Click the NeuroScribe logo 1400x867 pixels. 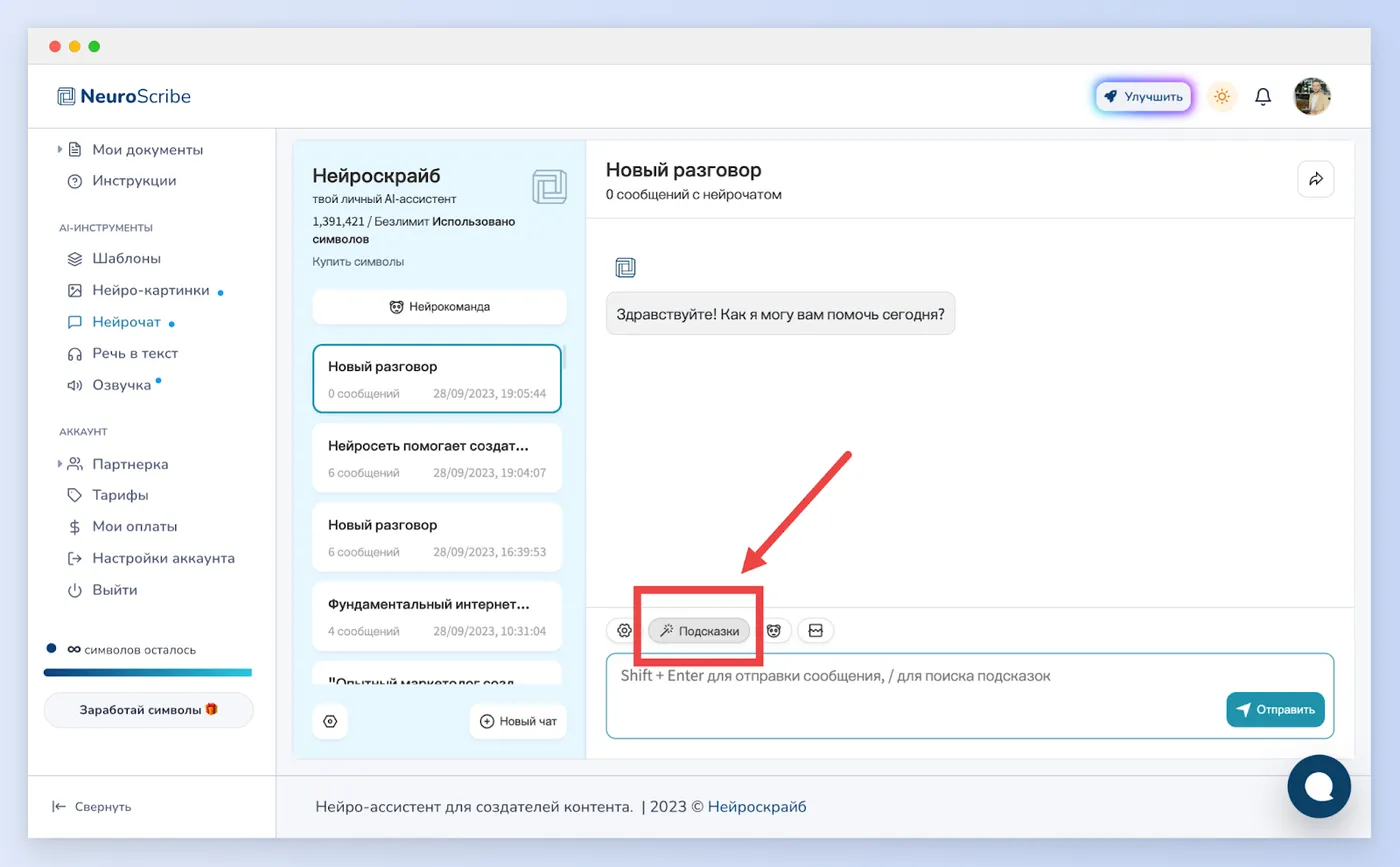click(124, 97)
